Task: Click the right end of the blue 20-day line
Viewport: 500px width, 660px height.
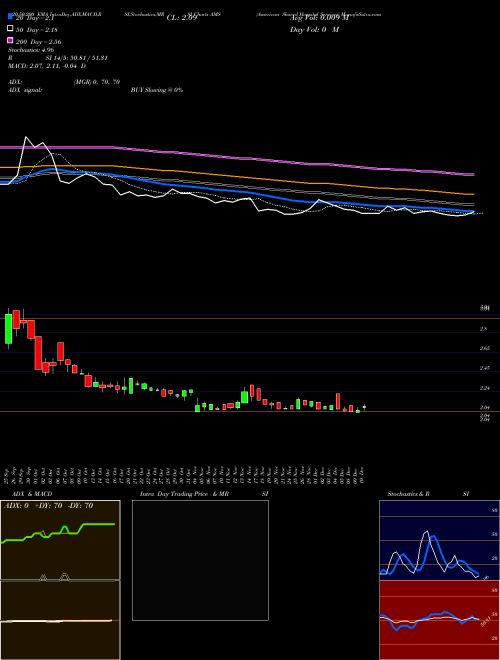Action: [x=473, y=211]
